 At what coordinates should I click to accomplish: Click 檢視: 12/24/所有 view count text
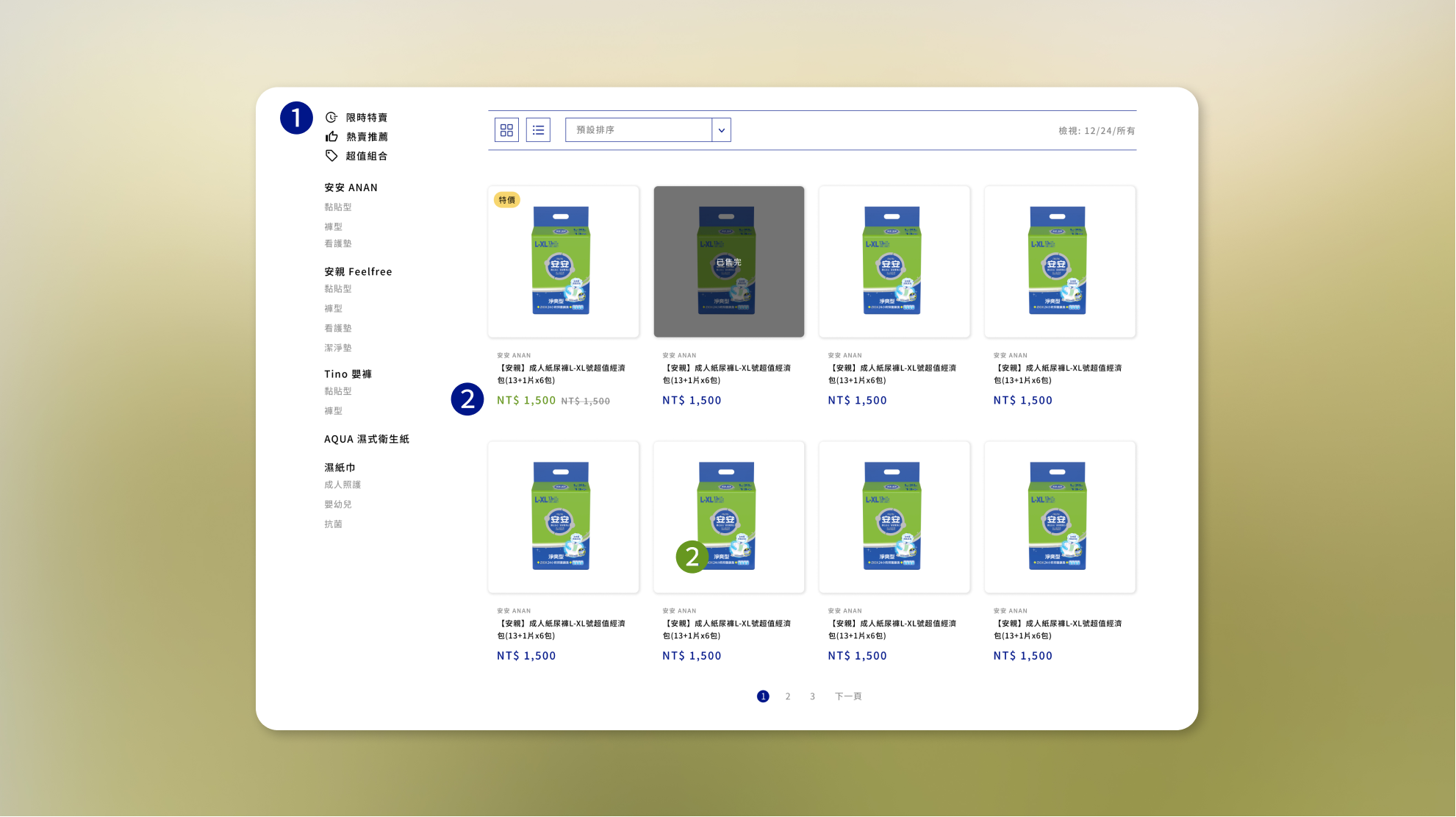coord(1097,131)
